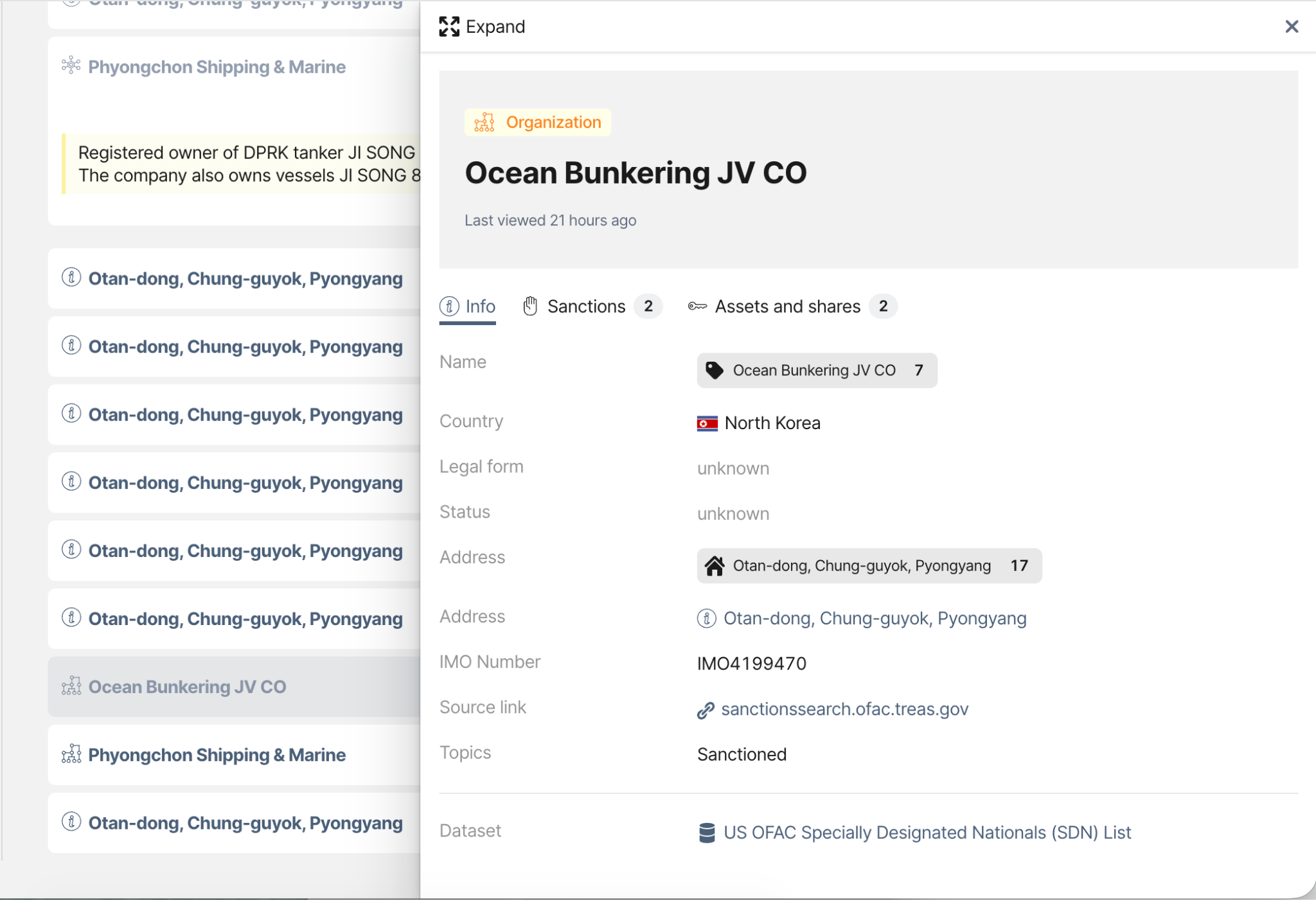Image resolution: width=1316 pixels, height=900 pixels.
Task: Click the info icon on the last Otan-dong row
Action: (71, 822)
